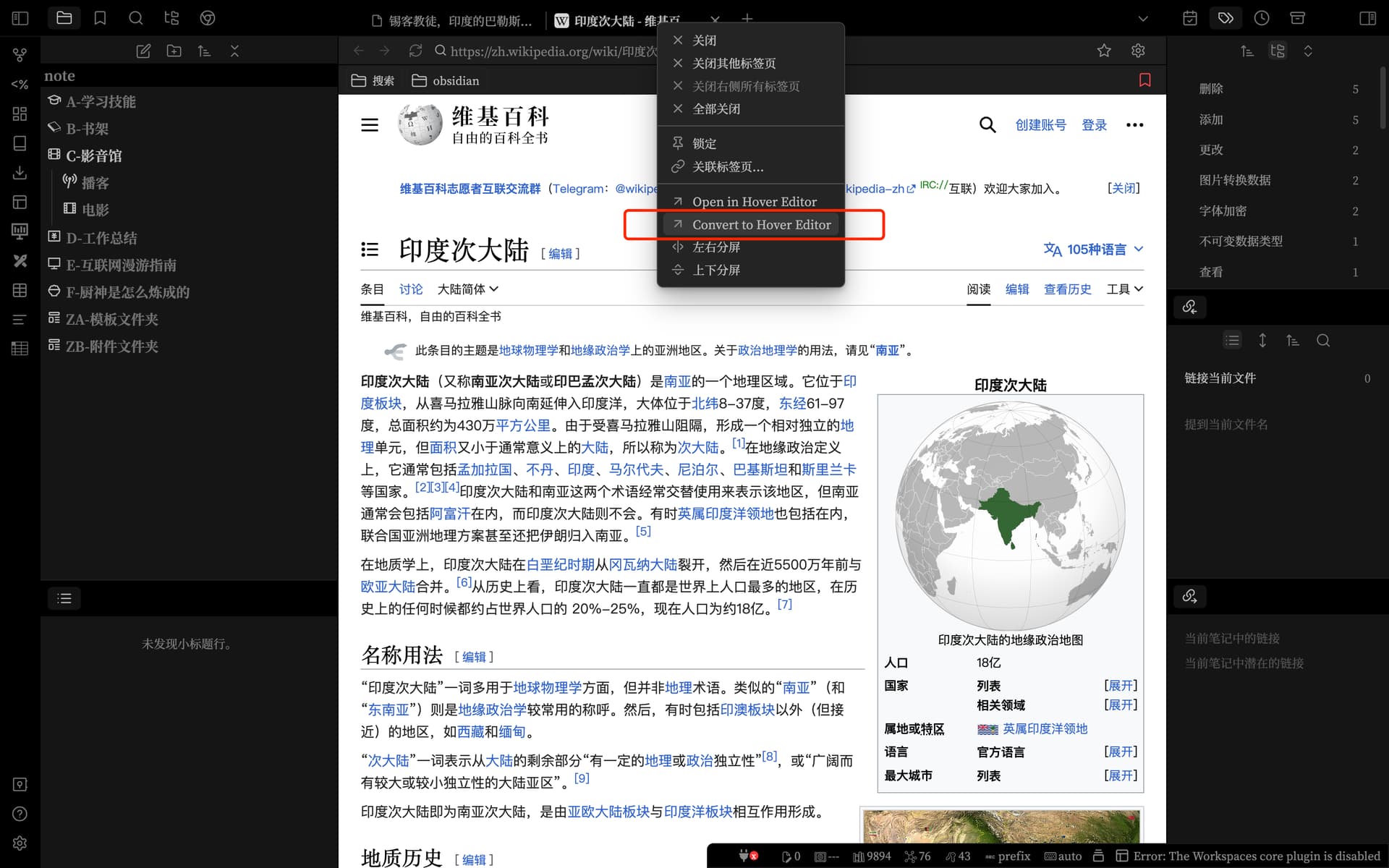Open the outline list icon in lower left panel
The width and height of the screenshot is (1389, 868).
64,598
